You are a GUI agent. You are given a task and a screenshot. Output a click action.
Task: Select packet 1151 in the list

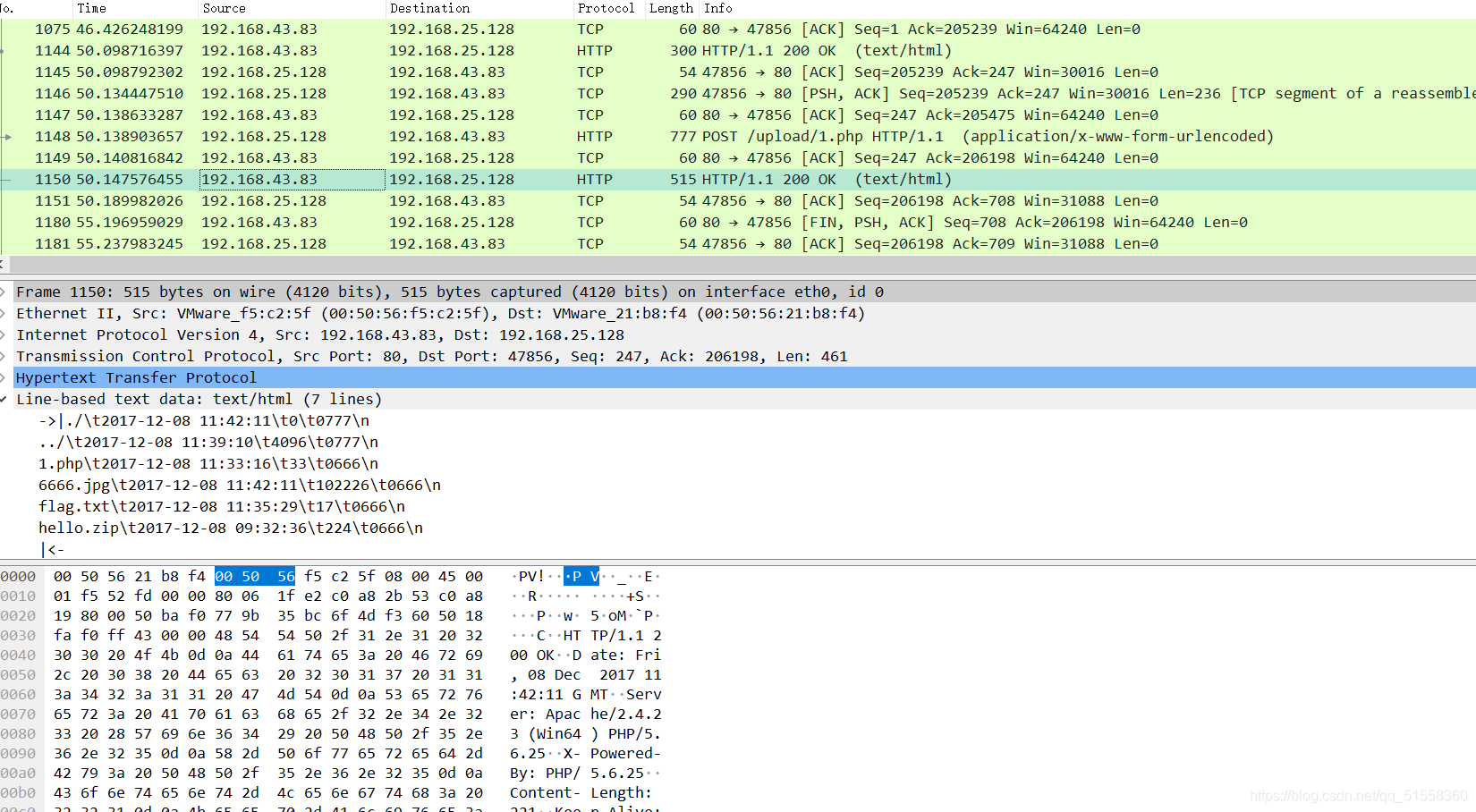click(x=738, y=200)
